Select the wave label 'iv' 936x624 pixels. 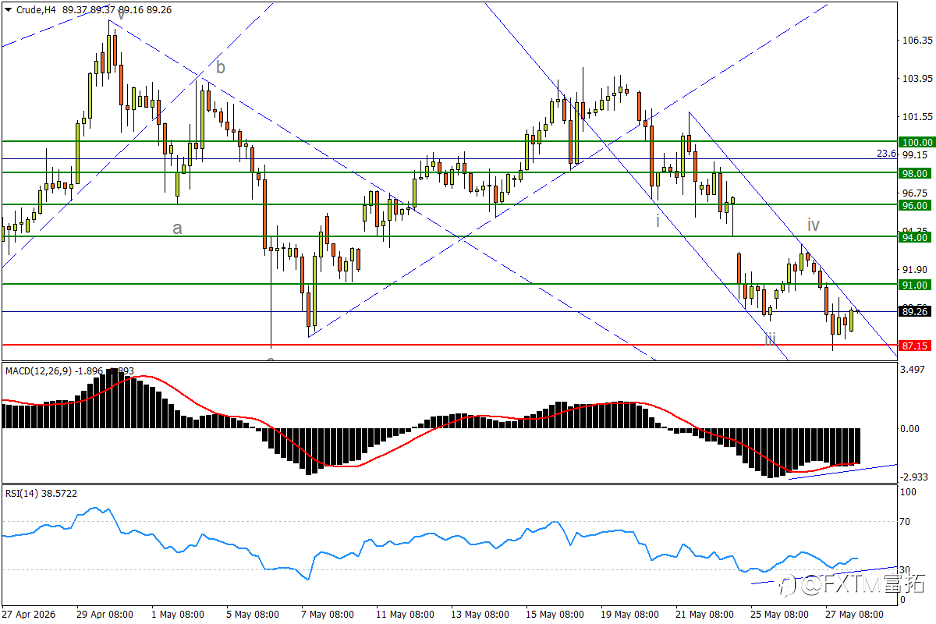point(813,225)
